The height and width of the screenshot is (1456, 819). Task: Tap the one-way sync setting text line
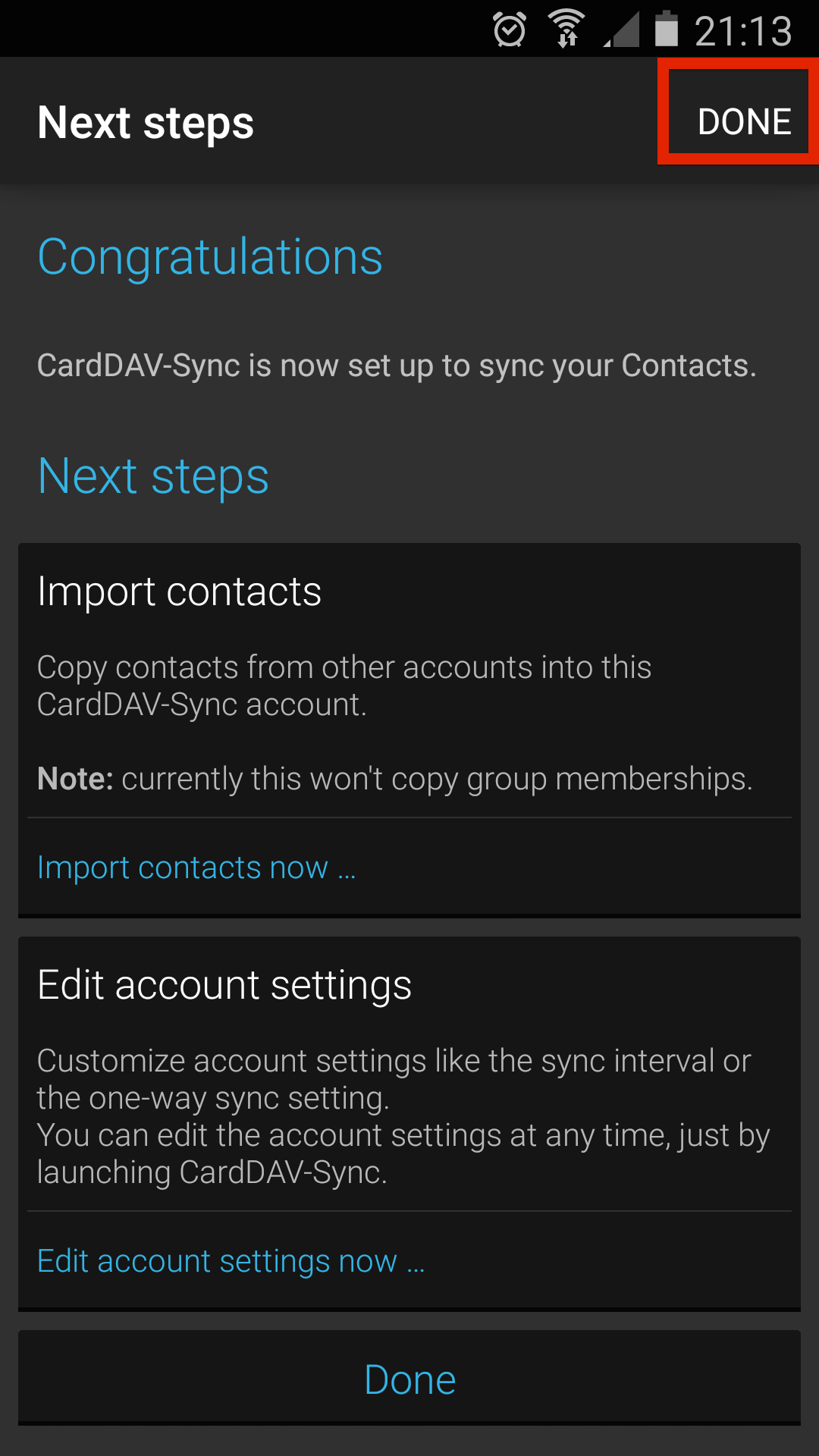point(214,1098)
